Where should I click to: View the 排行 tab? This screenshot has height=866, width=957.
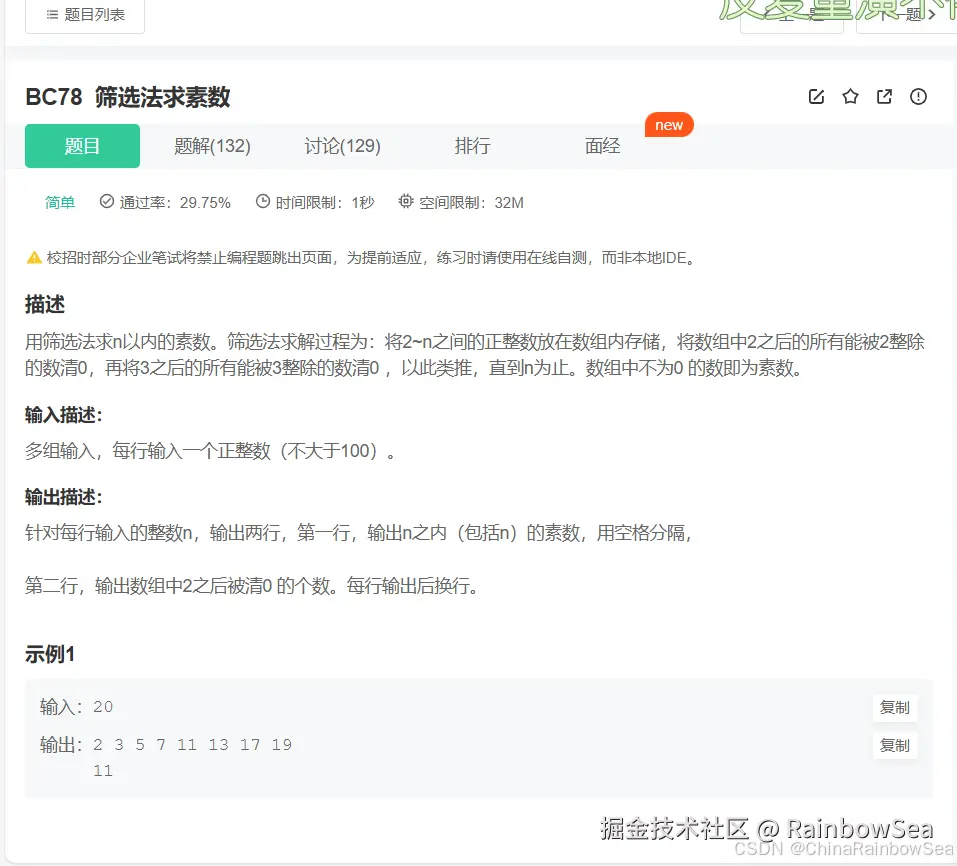[471, 145]
